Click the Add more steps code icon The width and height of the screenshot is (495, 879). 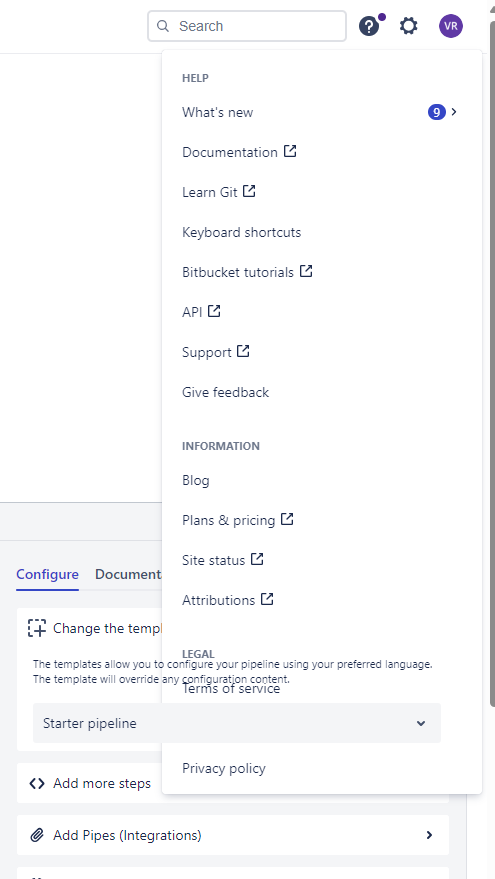pyautogui.click(x=37, y=783)
